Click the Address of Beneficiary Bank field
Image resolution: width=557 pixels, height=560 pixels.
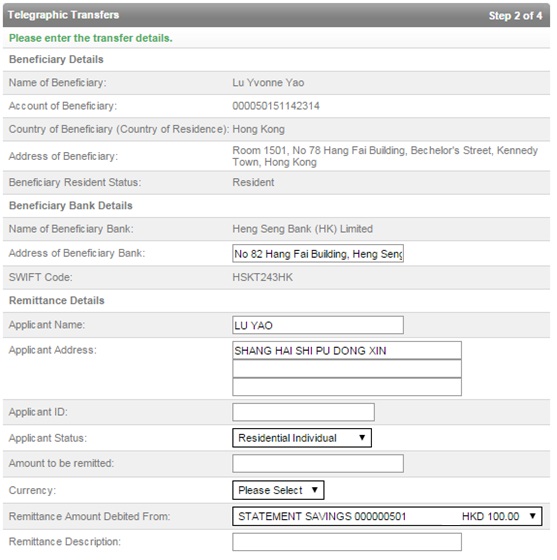[x=318, y=254]
